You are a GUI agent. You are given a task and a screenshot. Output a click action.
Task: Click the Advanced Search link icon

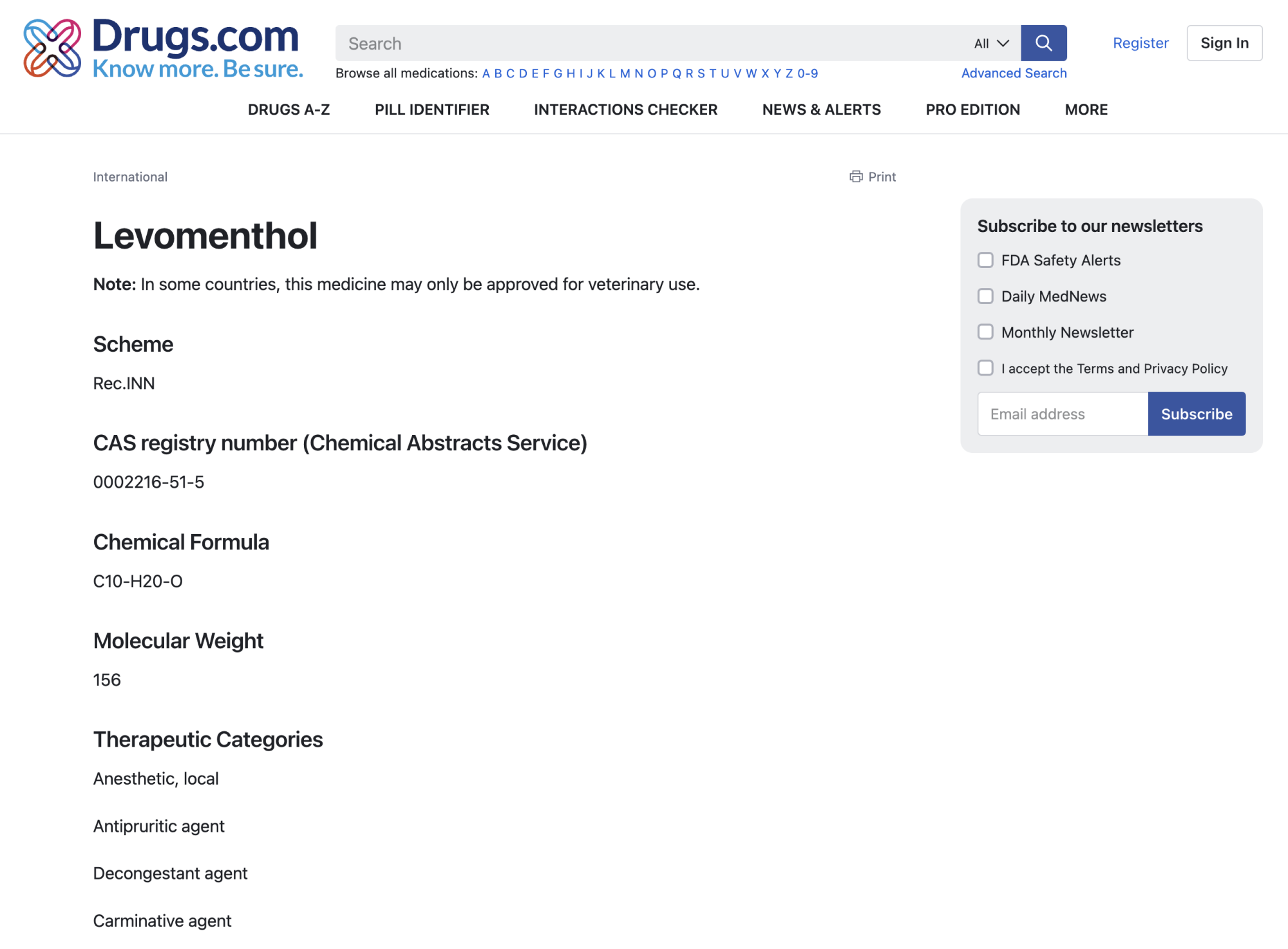(x=1014, y=72)
